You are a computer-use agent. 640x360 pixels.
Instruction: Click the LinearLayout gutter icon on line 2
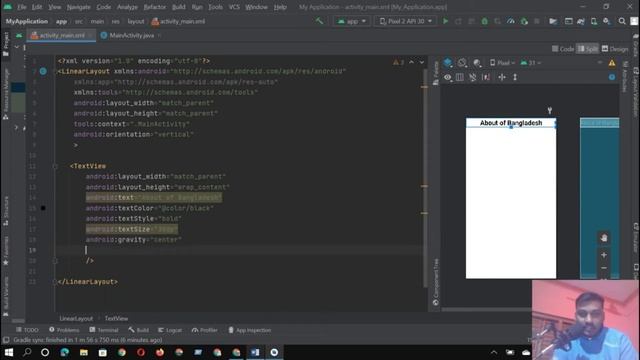(43, 71)
